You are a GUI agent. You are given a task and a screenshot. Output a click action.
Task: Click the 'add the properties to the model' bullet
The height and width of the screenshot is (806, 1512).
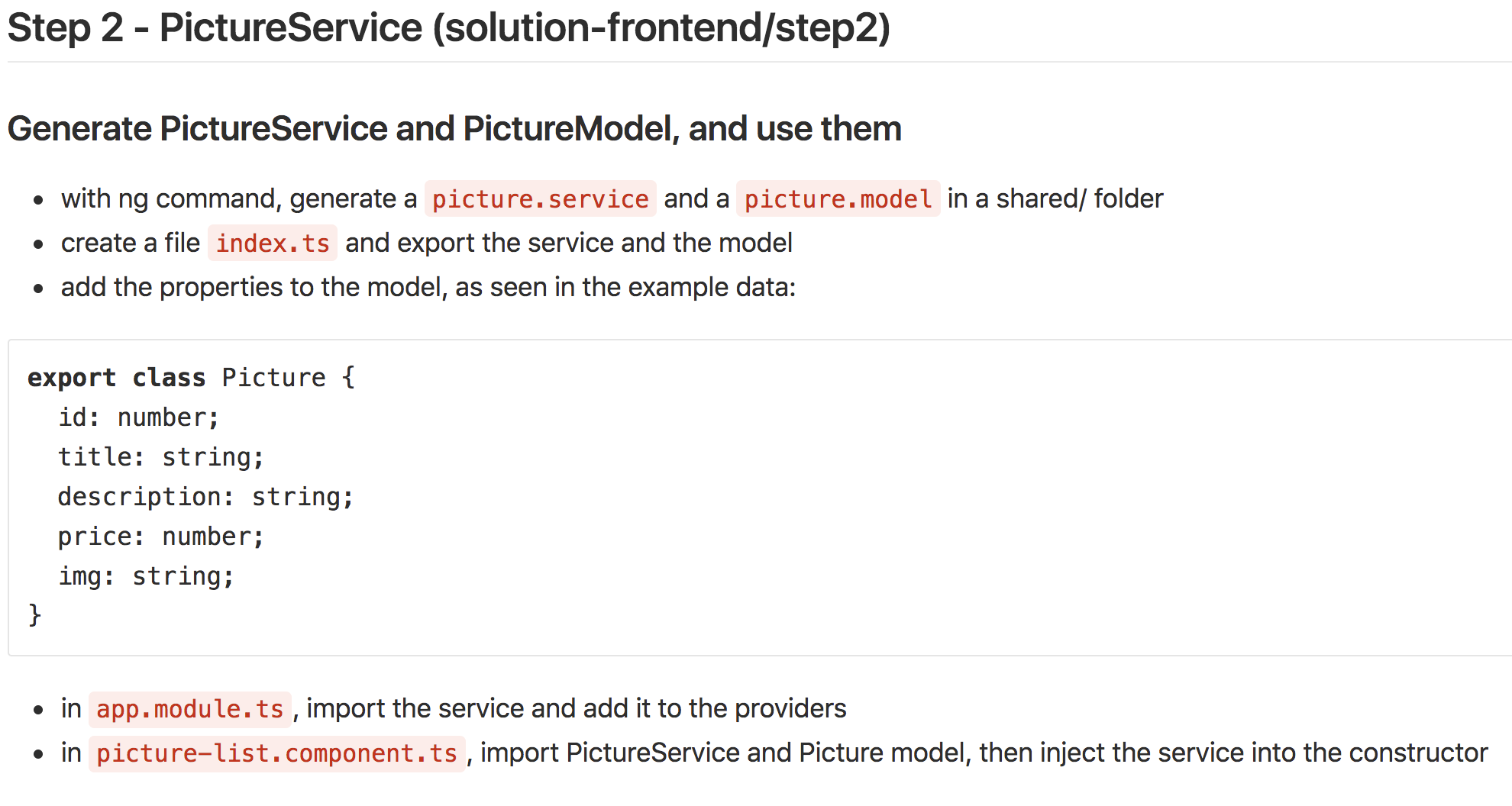pyautogui.click(x=428, y=287)
